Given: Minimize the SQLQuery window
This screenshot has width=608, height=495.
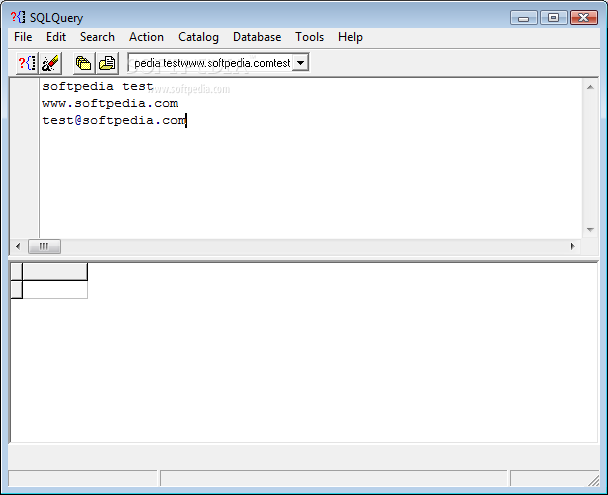Looking at the screenshot, I should (523, 18).
